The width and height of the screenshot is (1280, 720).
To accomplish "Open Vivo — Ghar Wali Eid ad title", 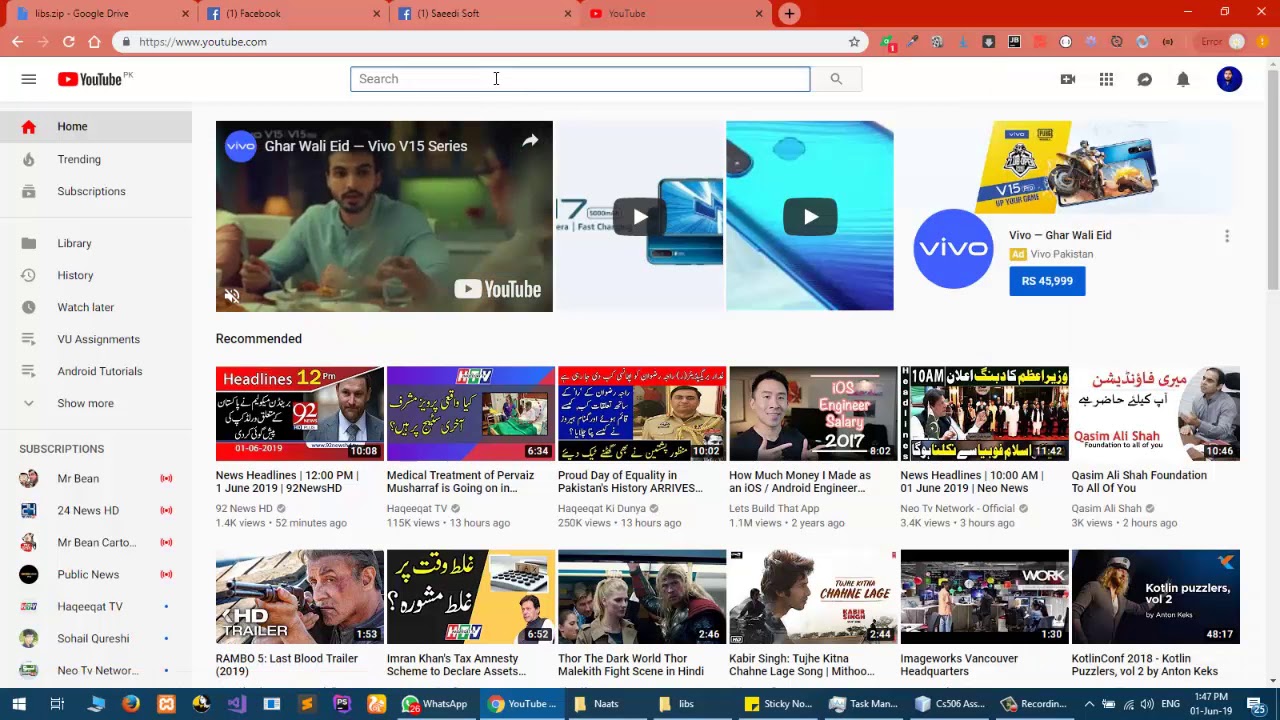I will point(1060,235).
